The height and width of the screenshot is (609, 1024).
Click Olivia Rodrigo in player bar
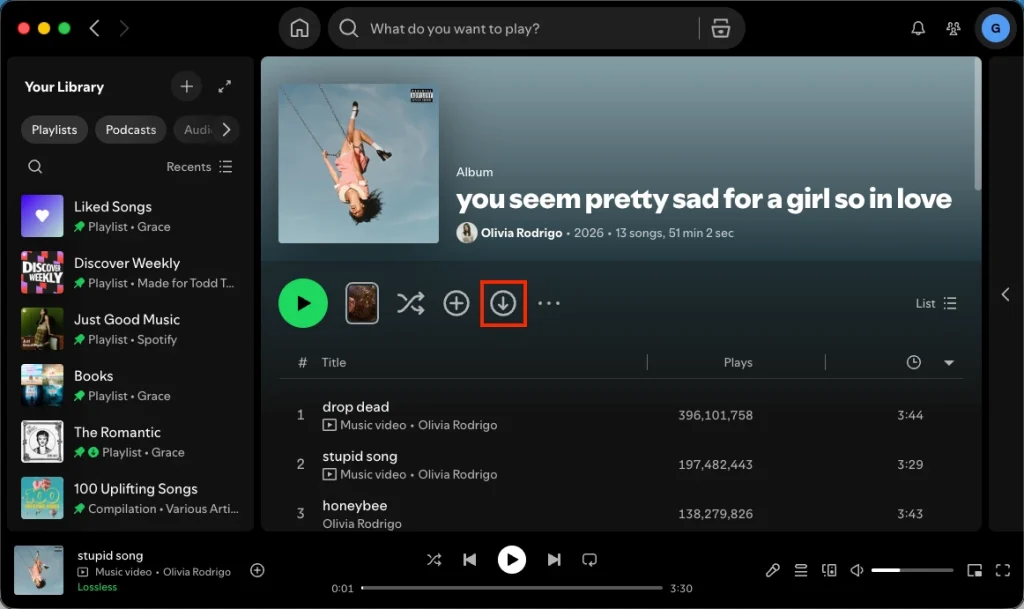point(197,572)
